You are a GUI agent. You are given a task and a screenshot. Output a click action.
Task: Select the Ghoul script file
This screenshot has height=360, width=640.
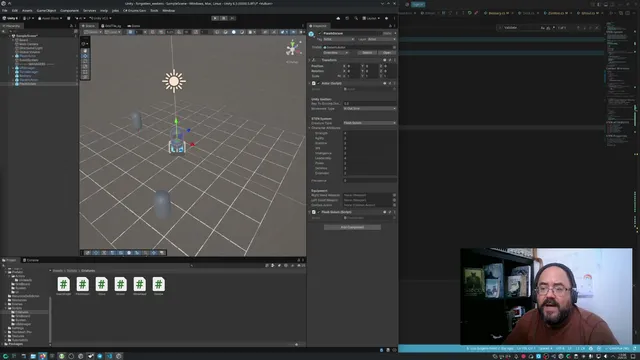click(102, 286)
